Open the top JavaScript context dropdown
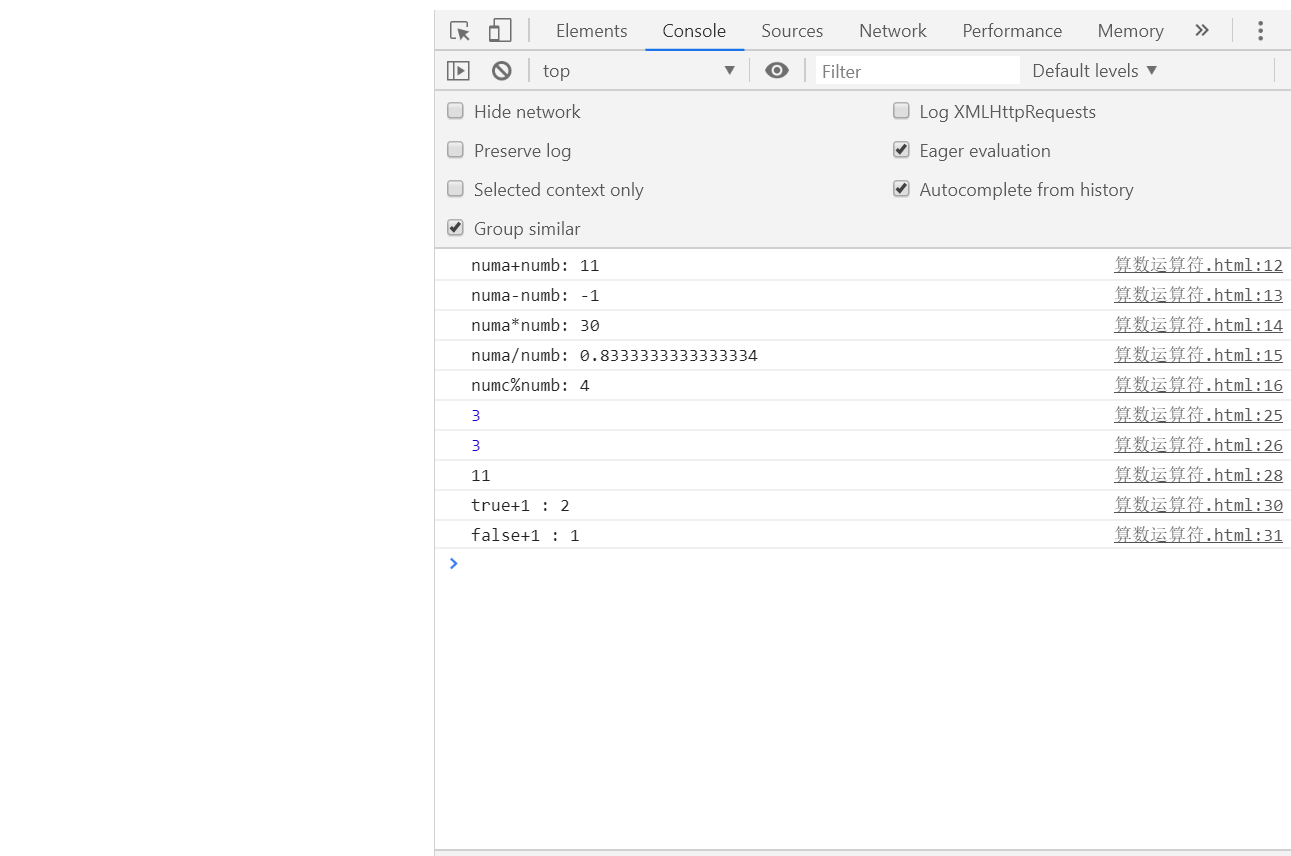This screenshot has width=1291, height=856. point(639,71)
